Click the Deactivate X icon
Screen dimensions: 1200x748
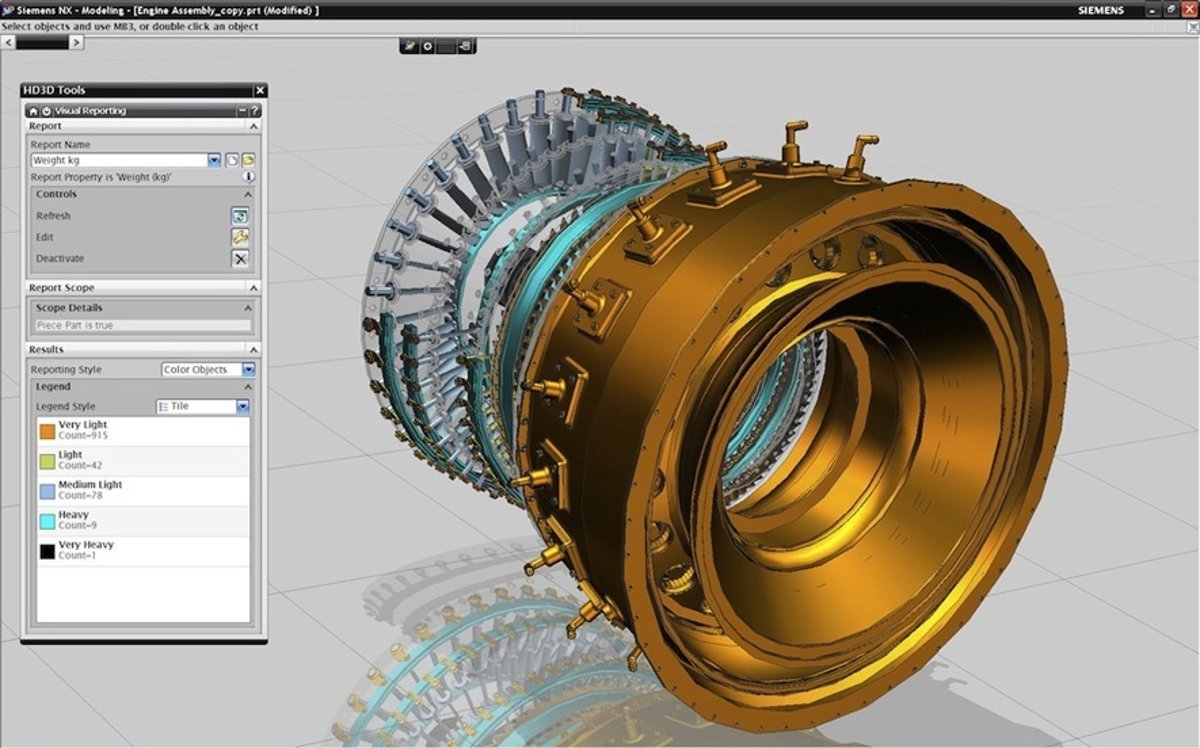tap(240, 259)
